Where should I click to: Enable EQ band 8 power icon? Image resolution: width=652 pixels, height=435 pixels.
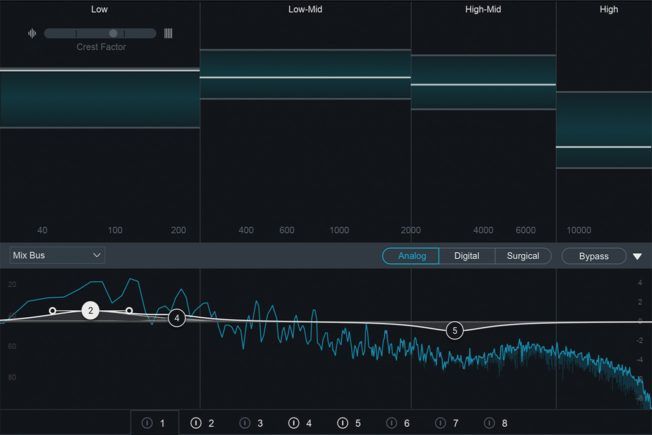click(490, 423)
